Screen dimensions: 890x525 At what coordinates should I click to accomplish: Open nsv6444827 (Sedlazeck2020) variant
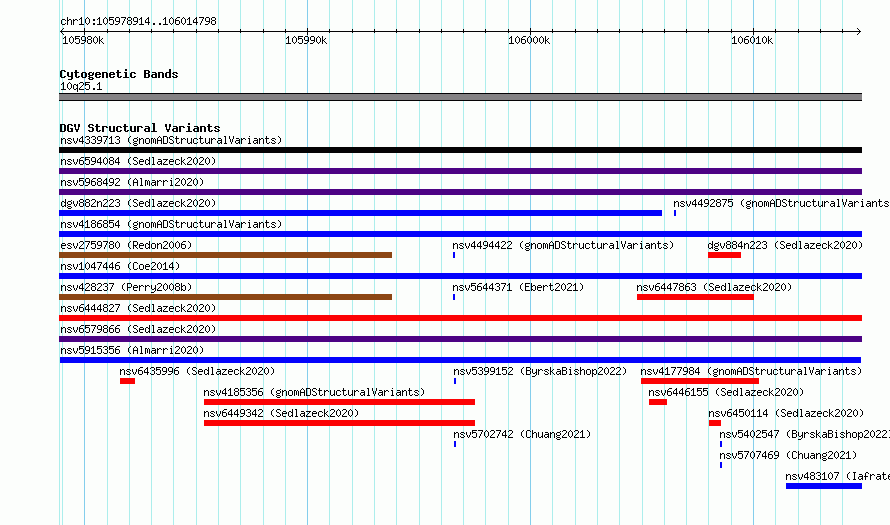pyautogui.click(x=138, y=308)
